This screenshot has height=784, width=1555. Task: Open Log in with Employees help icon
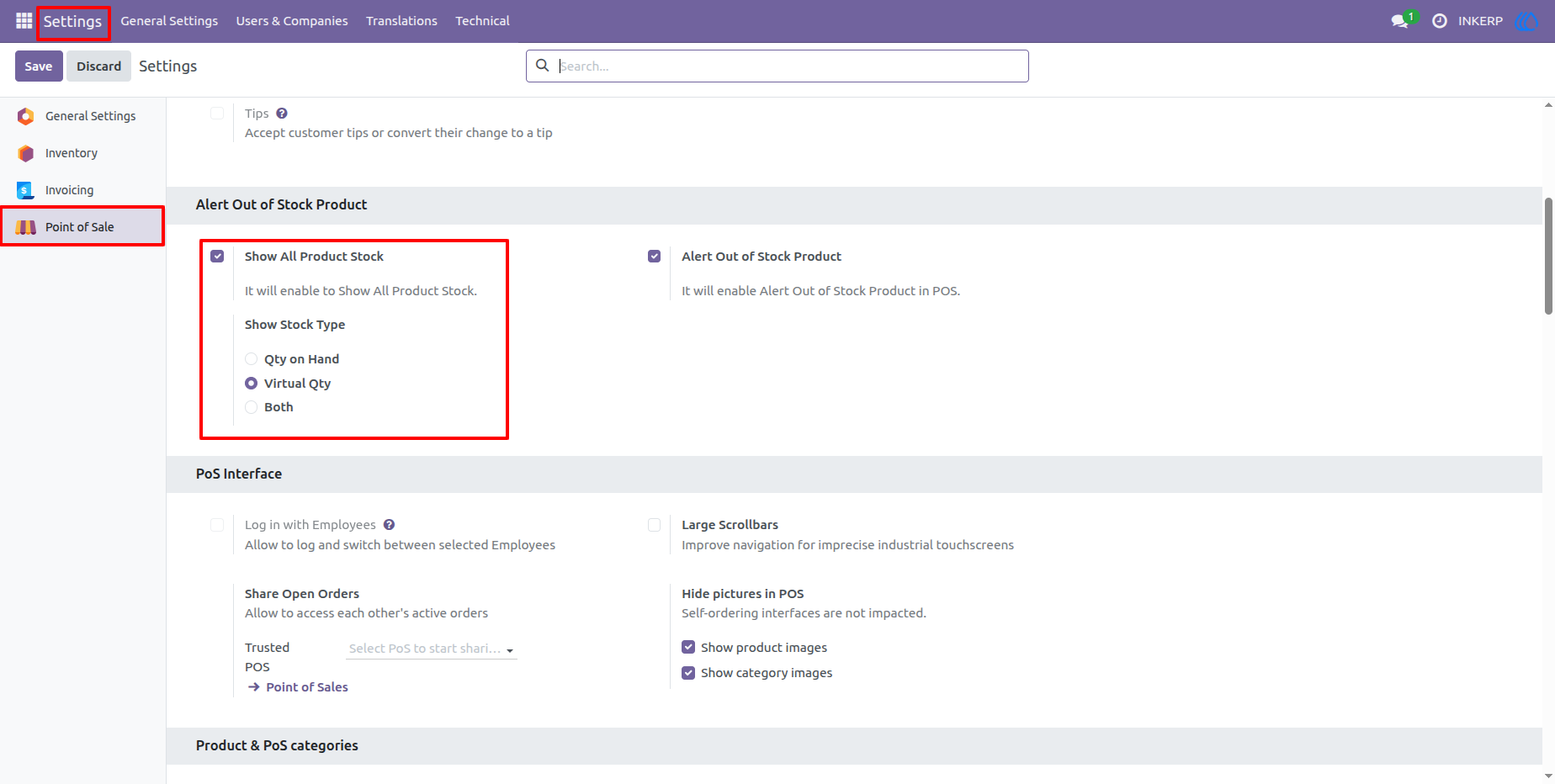(x=389, y=525)
